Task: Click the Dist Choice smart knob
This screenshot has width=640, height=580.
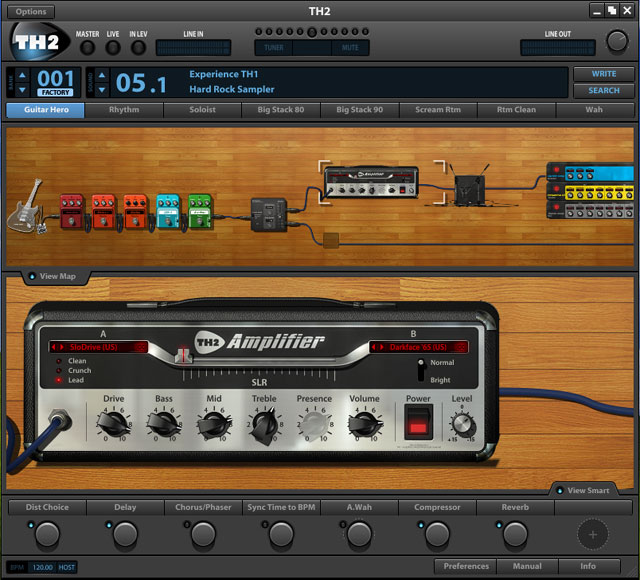Action: coord(47,534)
